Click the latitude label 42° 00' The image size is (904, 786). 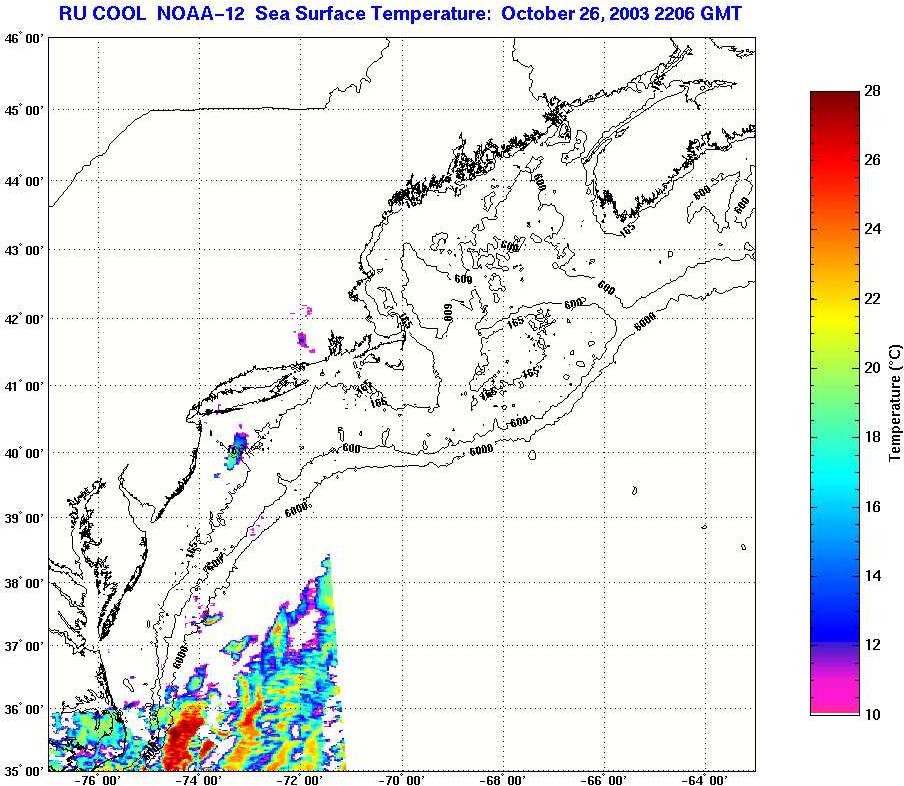tap(24, 319)
